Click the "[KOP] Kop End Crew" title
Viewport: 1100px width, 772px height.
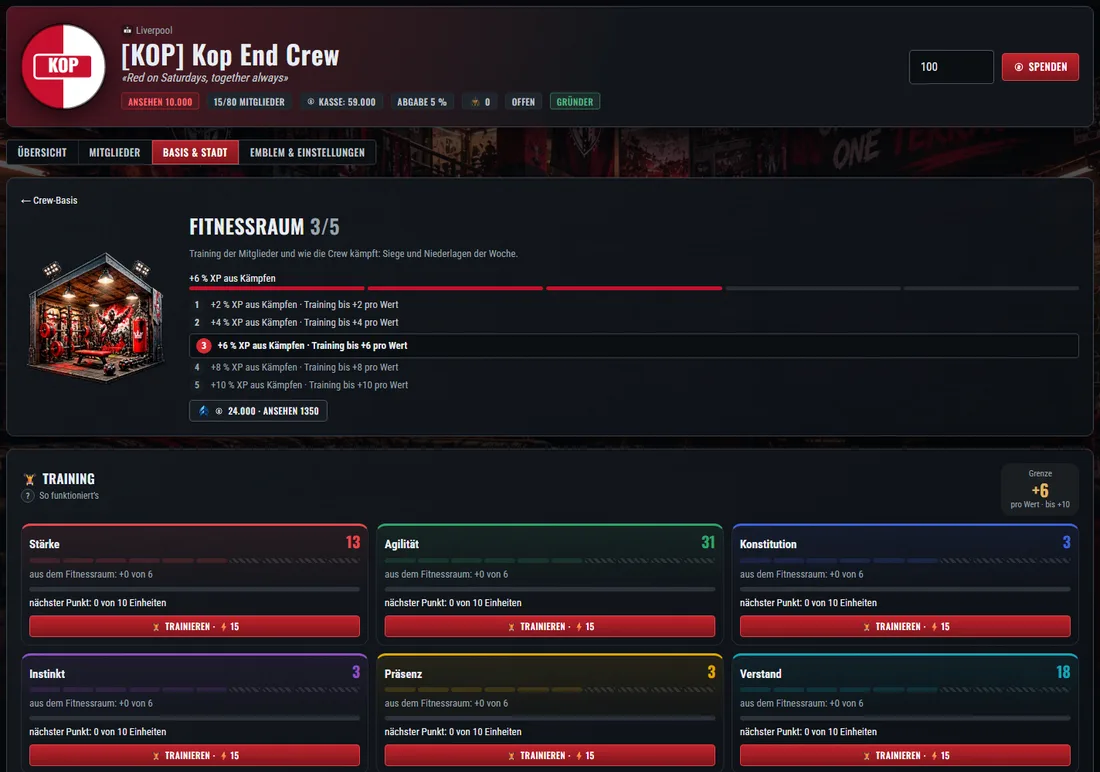(230, 55)
